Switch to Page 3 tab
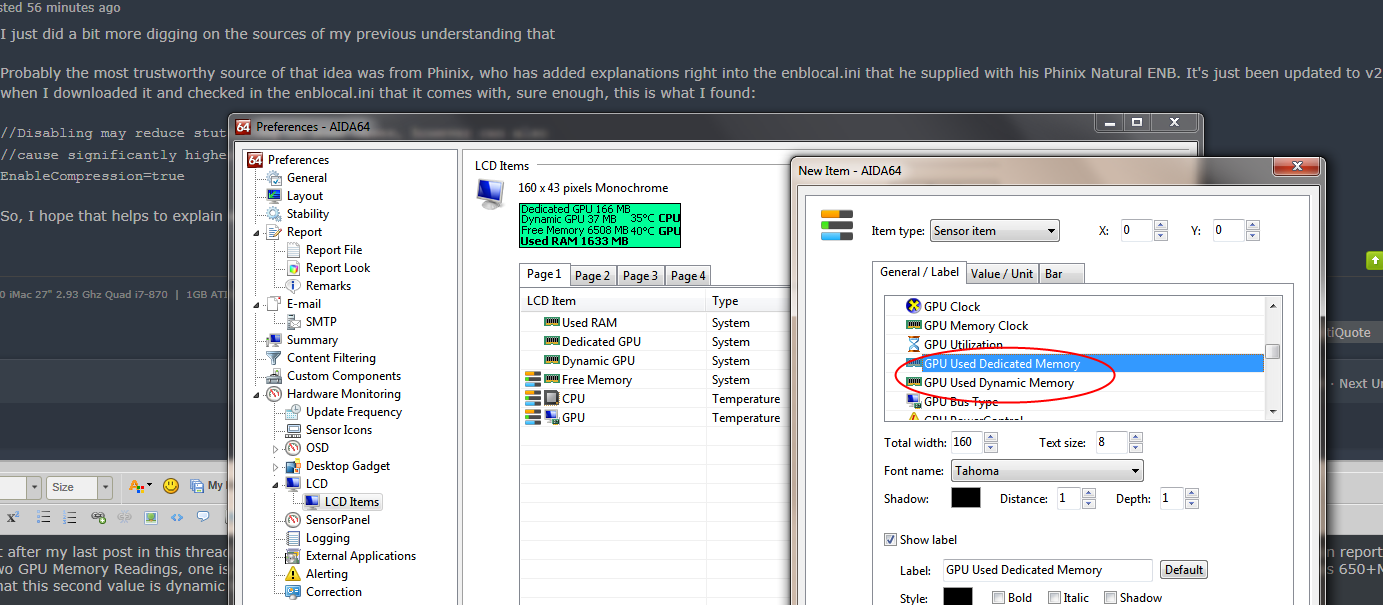This screenshot has width=1383, height=605. [640, 276]
